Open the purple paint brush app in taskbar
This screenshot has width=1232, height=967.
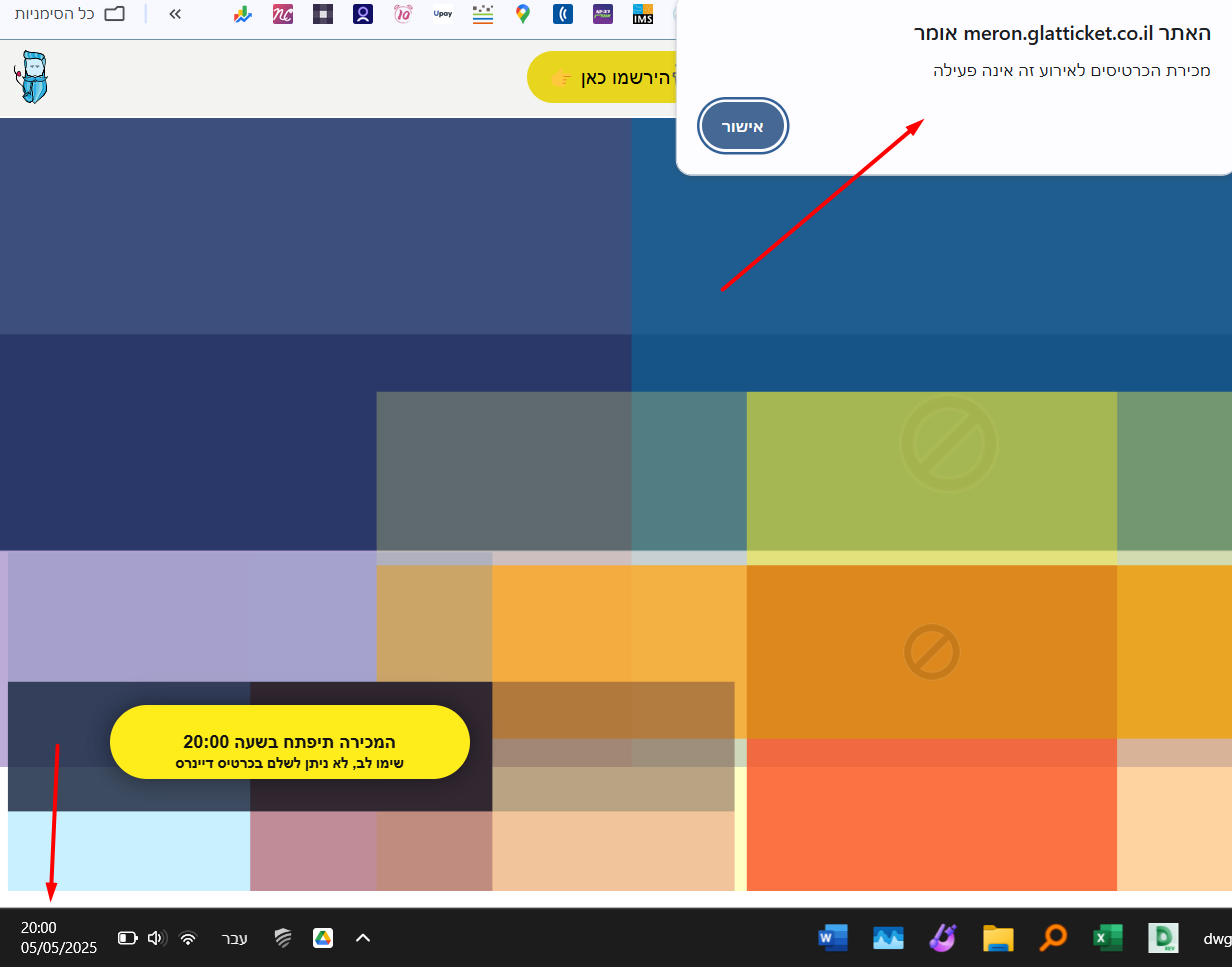(943, 938)
